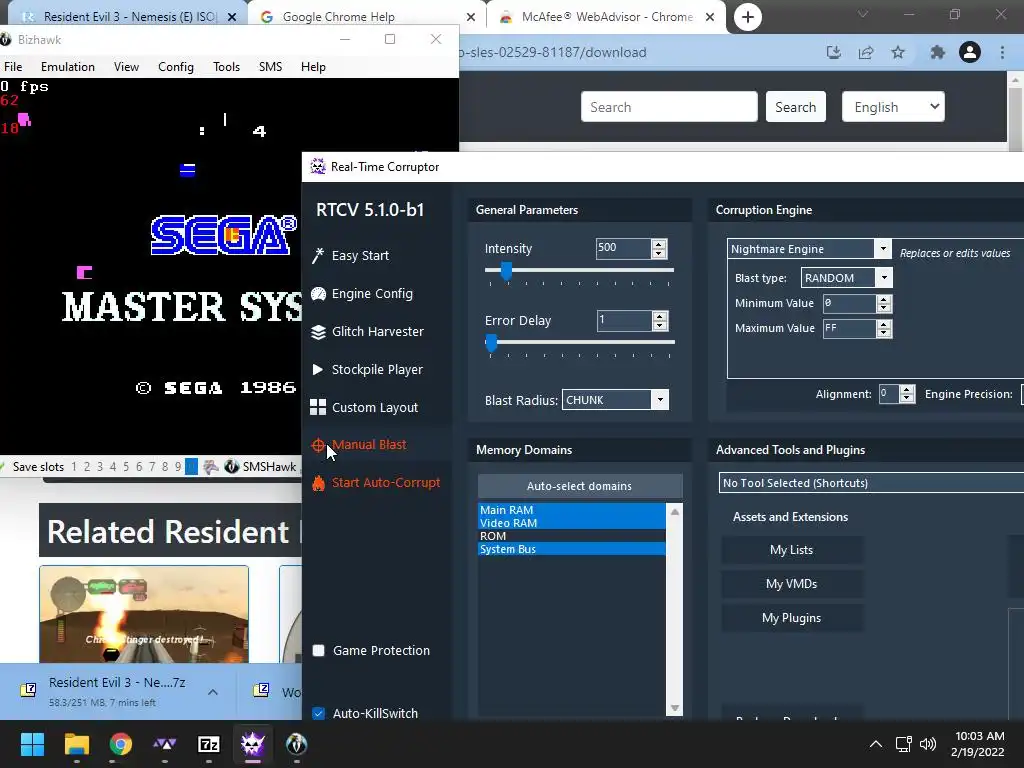Open Blast type RANDOM dropdown
The image size is (1024, 768).
click(884, 278)
